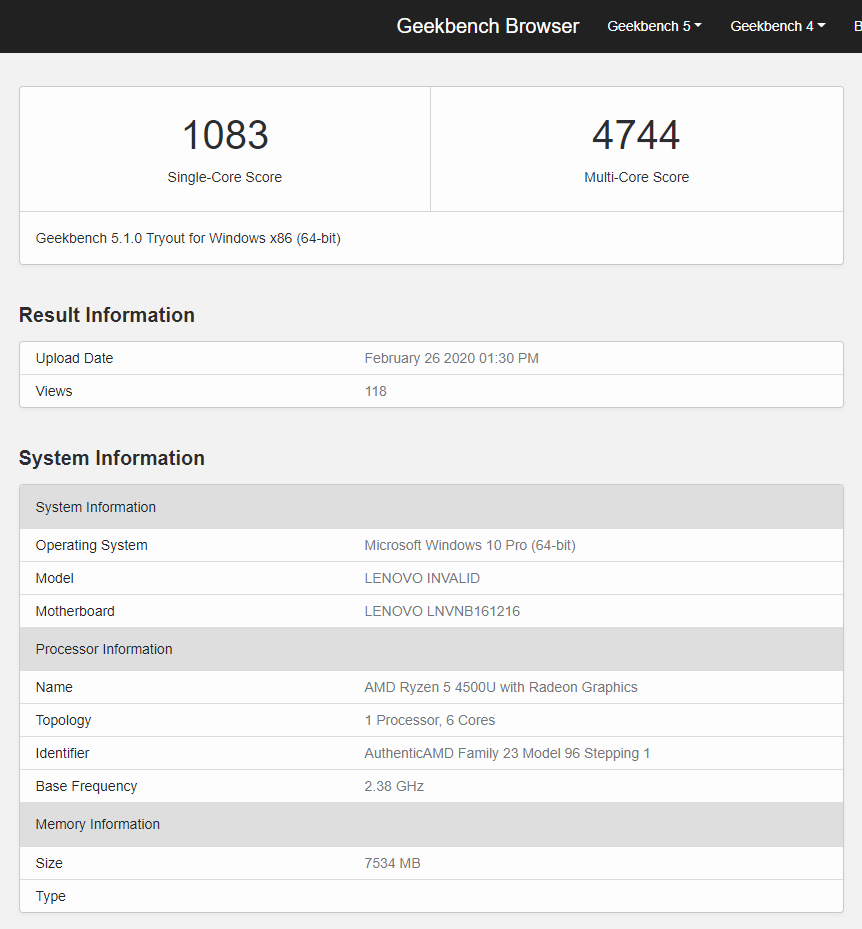The width and height of the screenshot is (862, 929).
Task: Click the Base Frequency label
Action: 86,786
